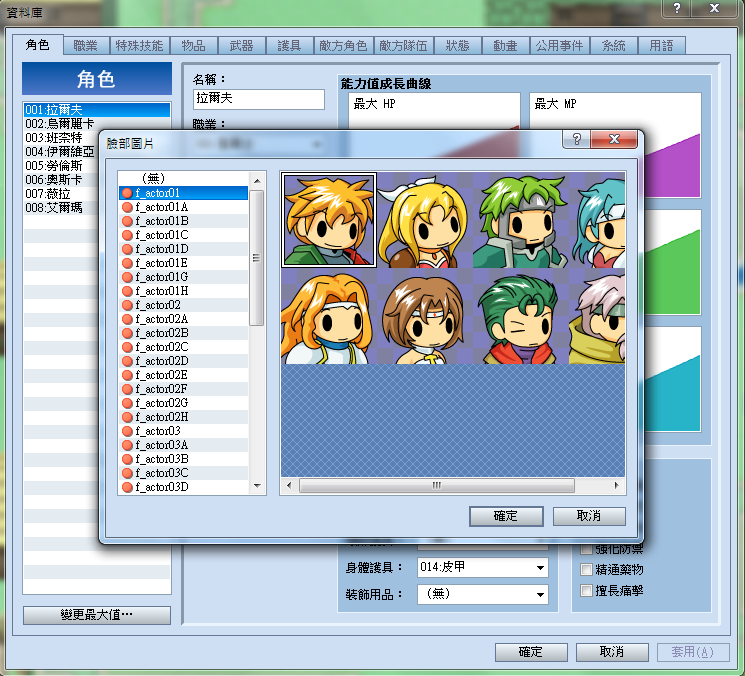Select the orange spiky-haired hero face

coord(329,220)
